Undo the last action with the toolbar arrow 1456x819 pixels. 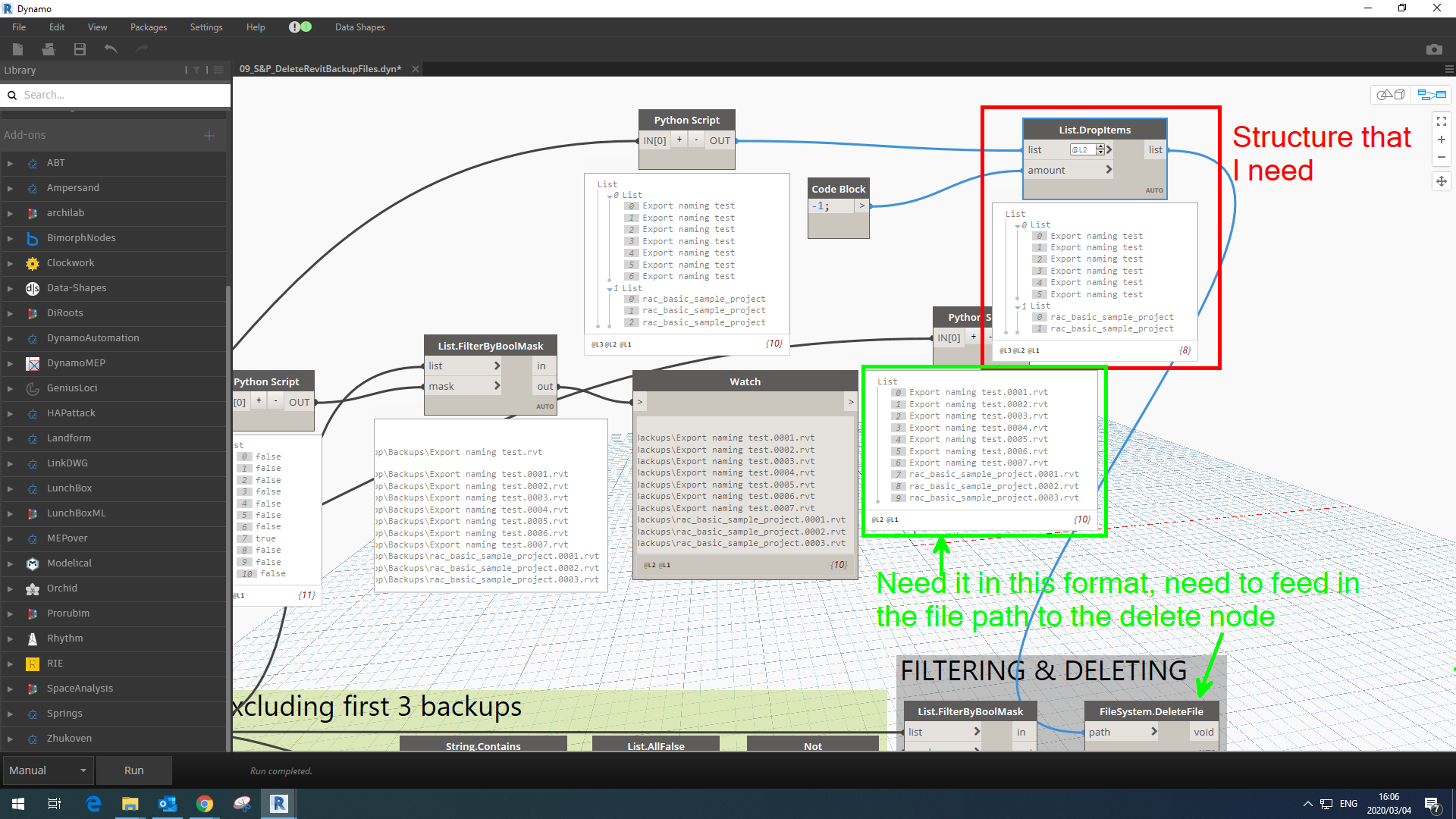pos(111,49)
